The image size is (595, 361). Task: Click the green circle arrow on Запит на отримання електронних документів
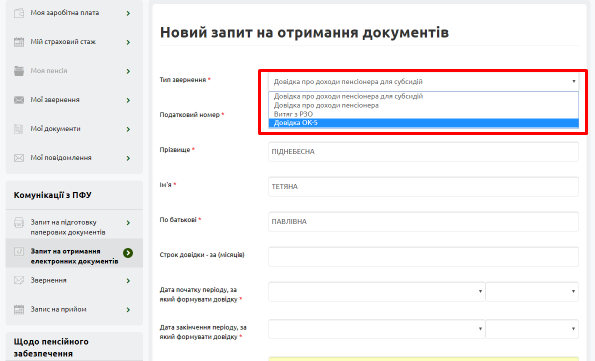pos(128,253)
